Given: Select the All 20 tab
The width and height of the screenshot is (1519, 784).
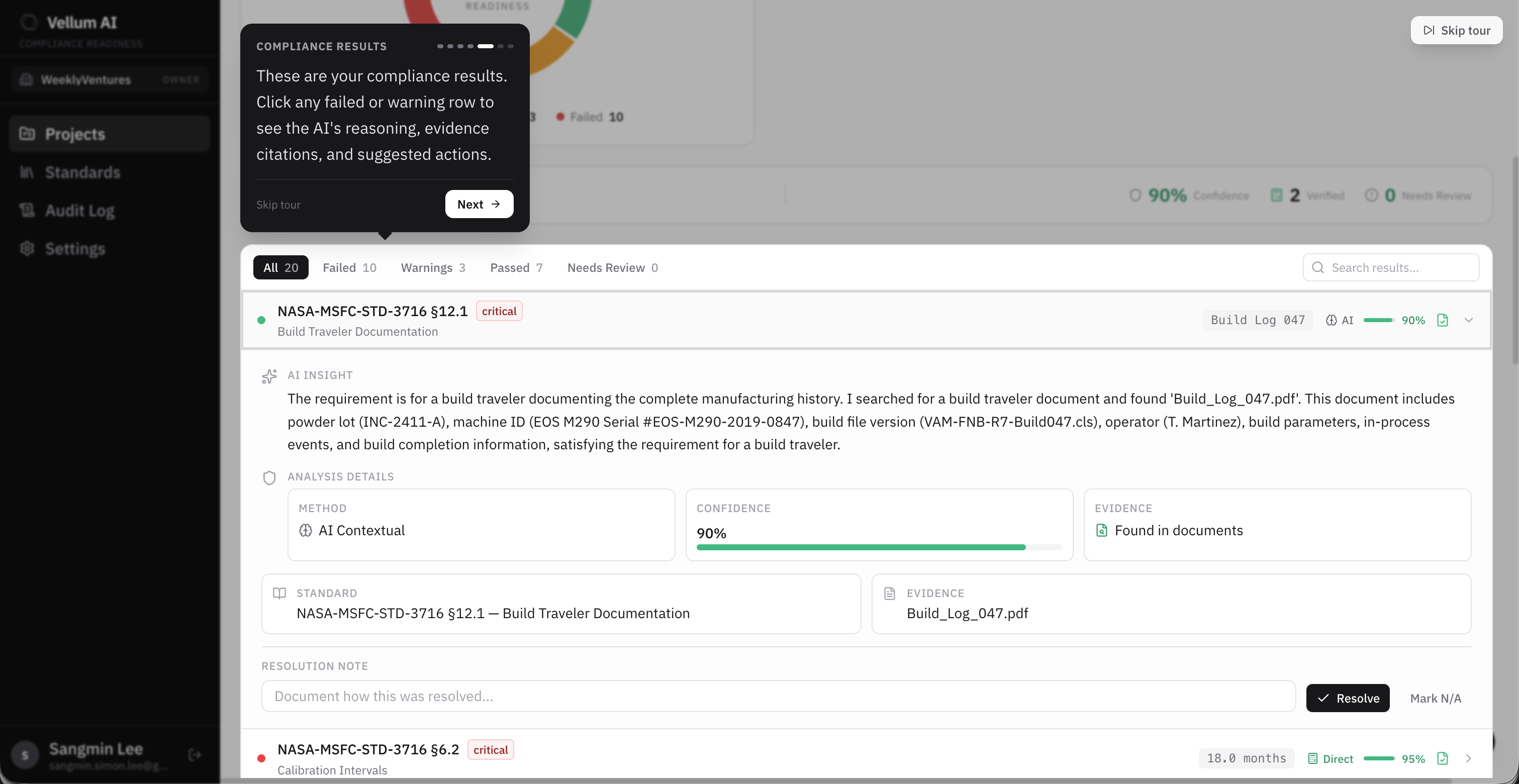Looking at the screenshot, I should (280, 268).
